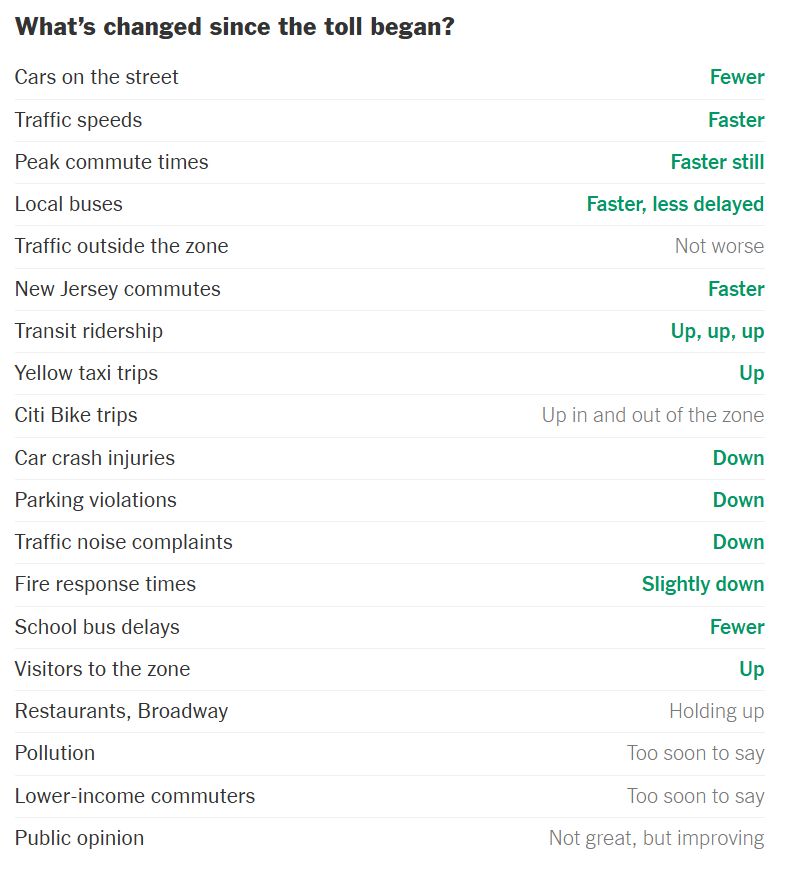The image size is (795, 872).
Task: Select the 'Local buses' row label
Action: click(x=68, y=204)
